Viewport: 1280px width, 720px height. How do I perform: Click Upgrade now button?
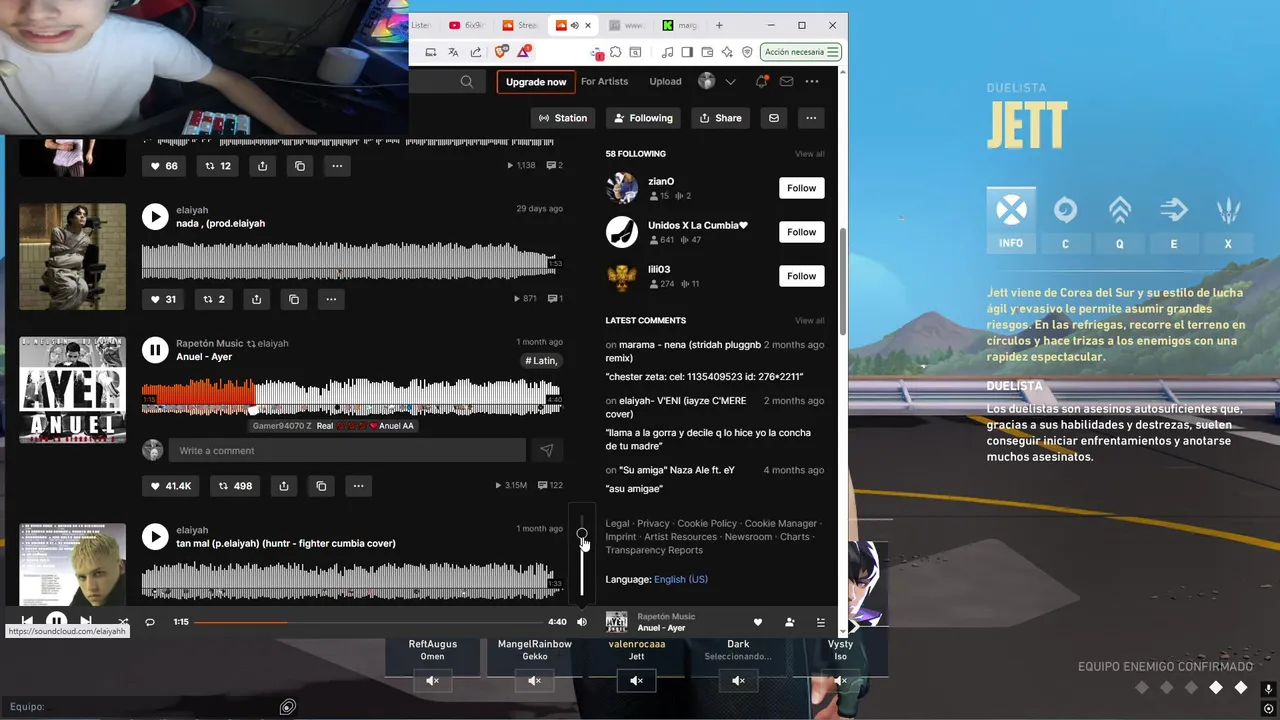point(536,82)
